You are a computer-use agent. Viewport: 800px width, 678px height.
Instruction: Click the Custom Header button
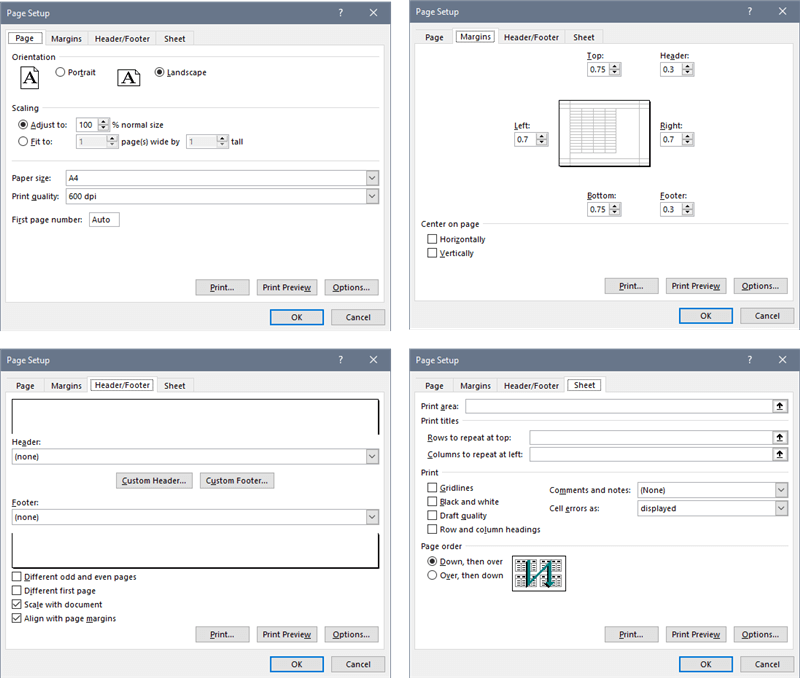click(154, 480)
